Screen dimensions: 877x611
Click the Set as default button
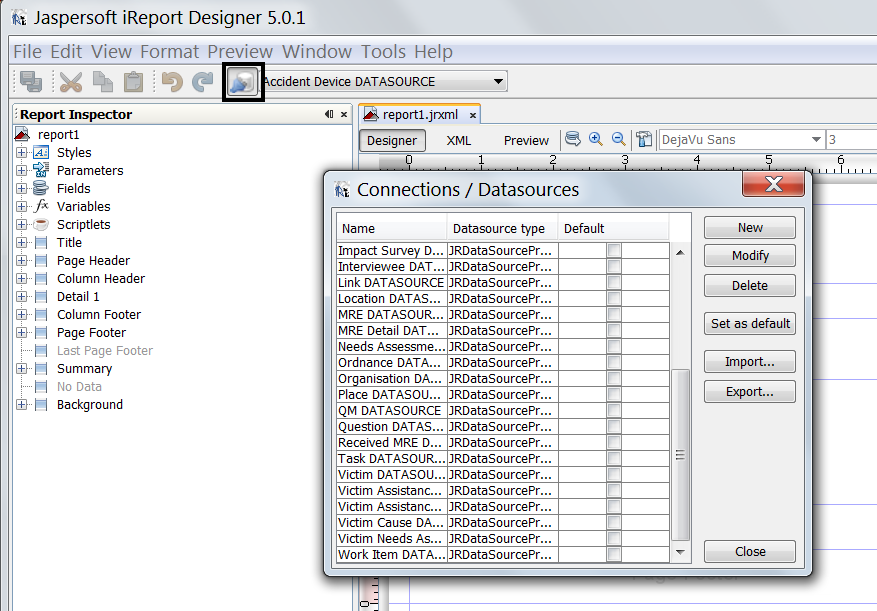coord(749,323)
